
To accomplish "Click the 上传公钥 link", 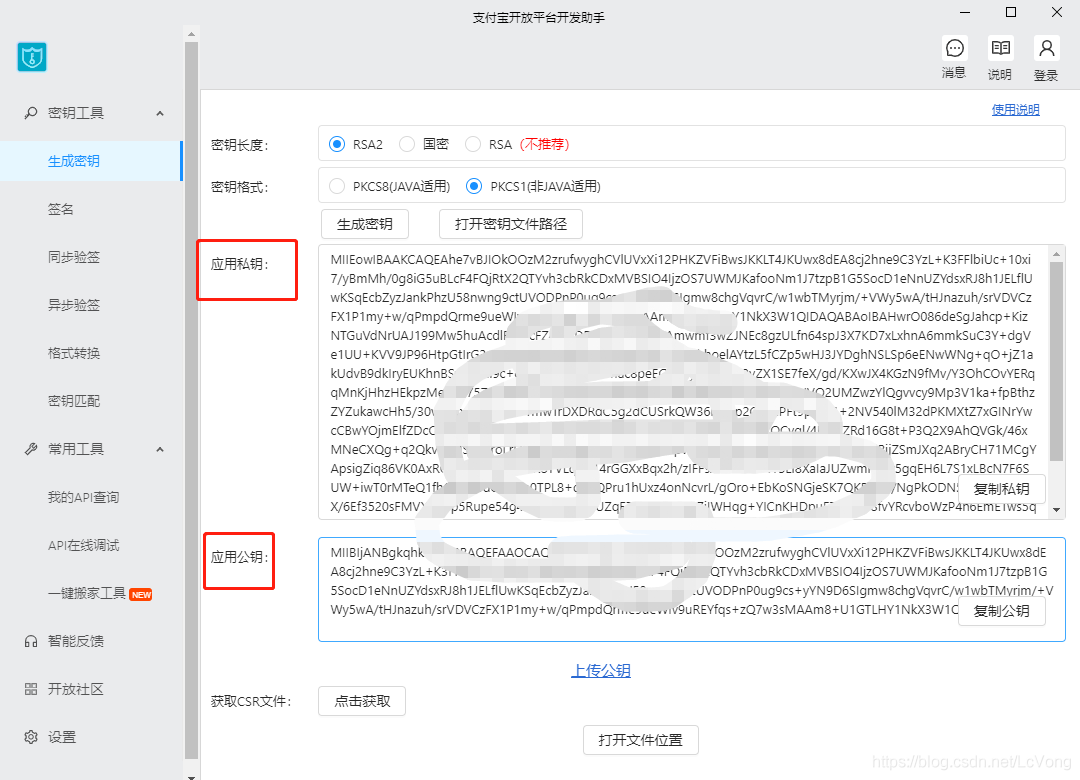I will 601,670.
